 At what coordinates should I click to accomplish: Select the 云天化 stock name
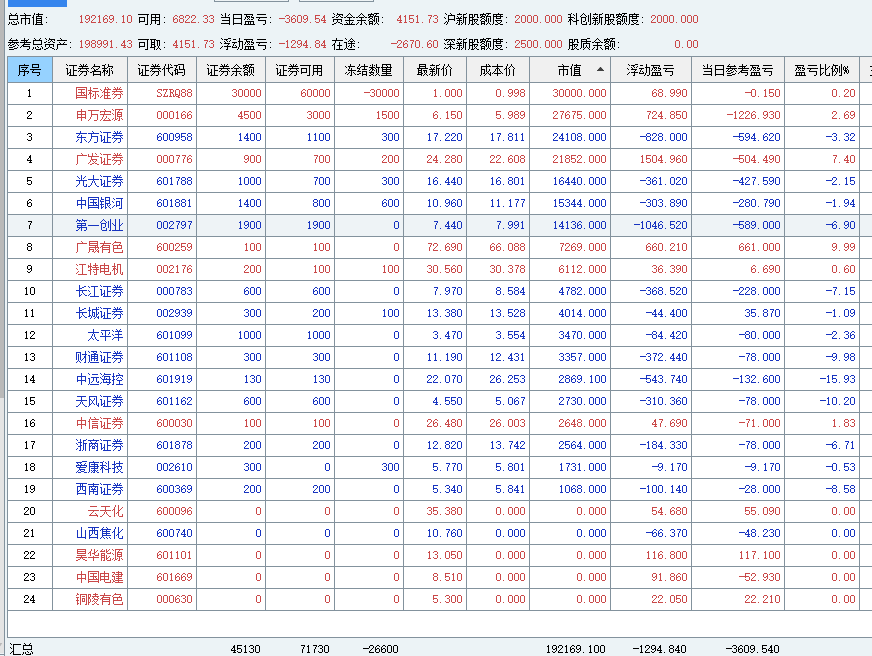pyautogui.click(x=105, y=511)
